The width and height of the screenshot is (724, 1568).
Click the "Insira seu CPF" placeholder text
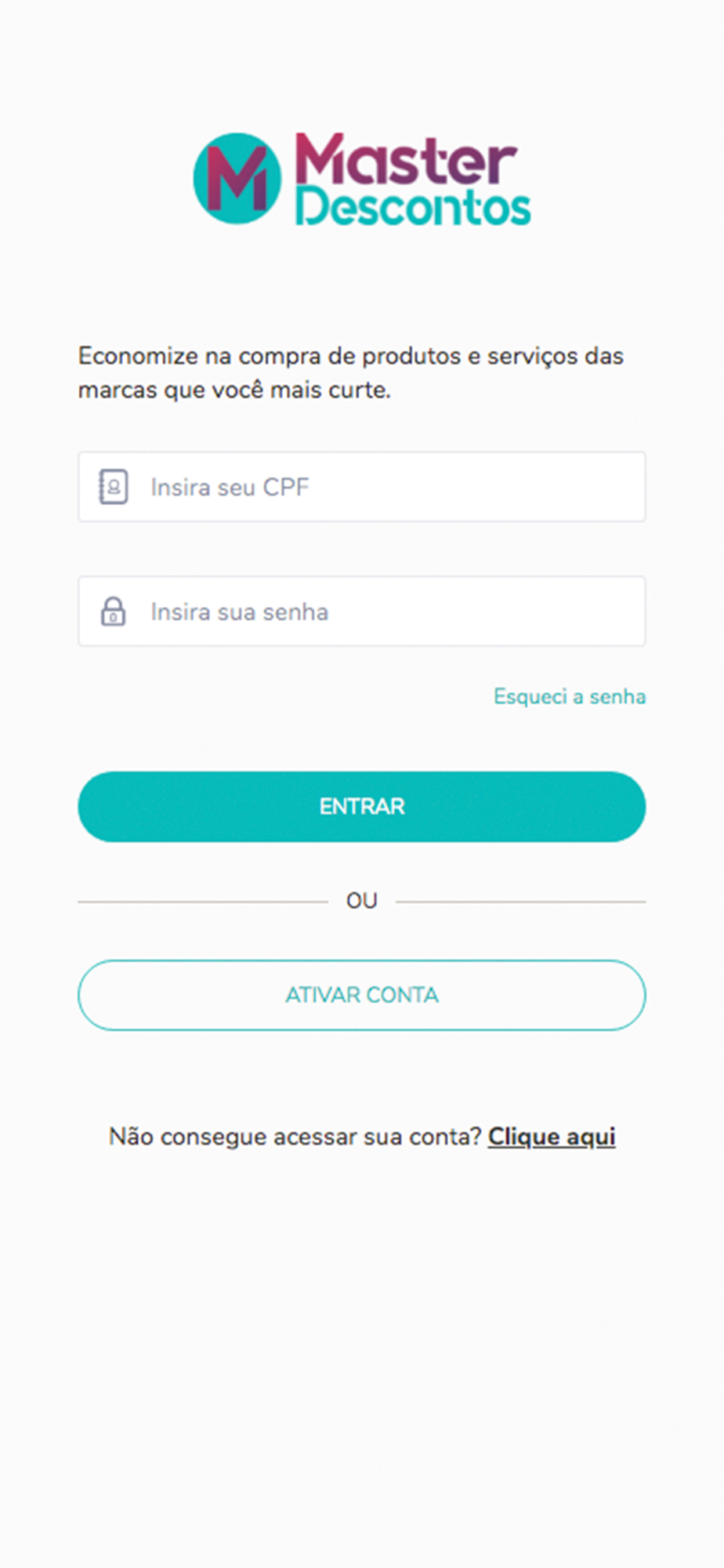pos(230,487)
